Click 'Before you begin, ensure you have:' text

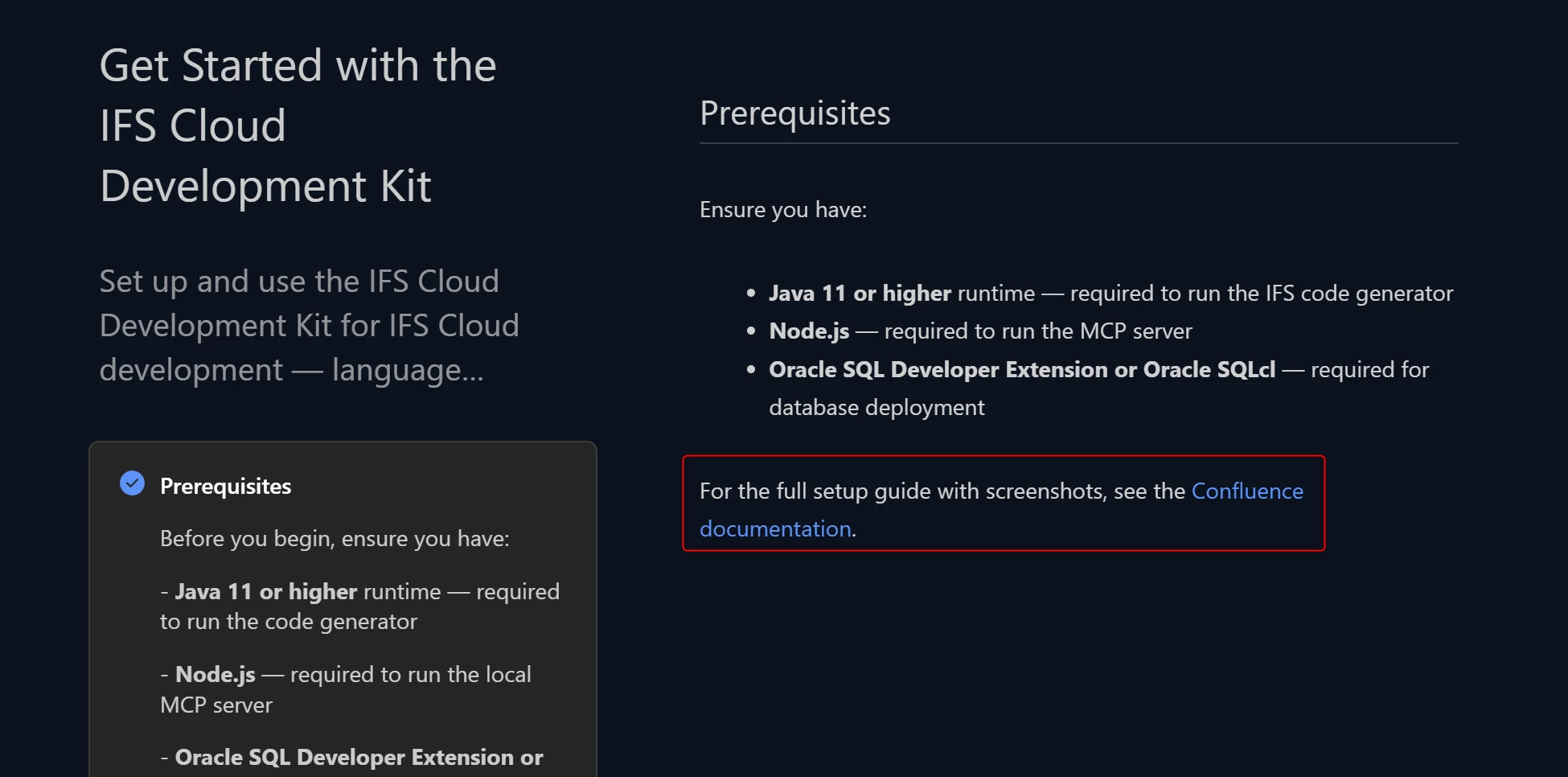coord(335,538)
